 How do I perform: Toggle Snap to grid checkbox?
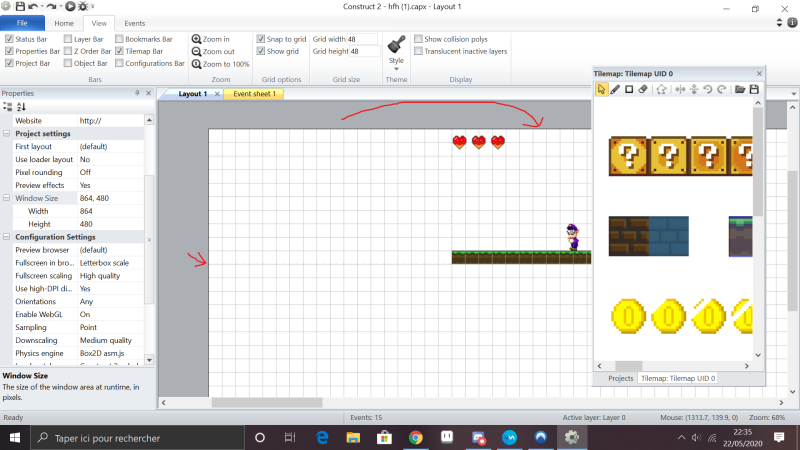(261, 39)
